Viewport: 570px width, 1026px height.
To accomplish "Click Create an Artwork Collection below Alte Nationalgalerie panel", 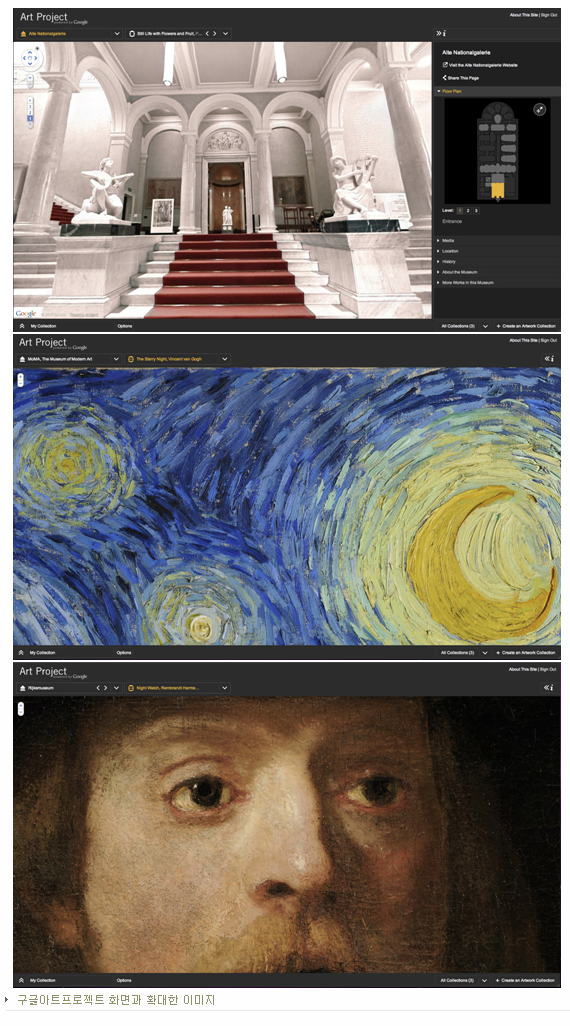I will tap(526, 326).
